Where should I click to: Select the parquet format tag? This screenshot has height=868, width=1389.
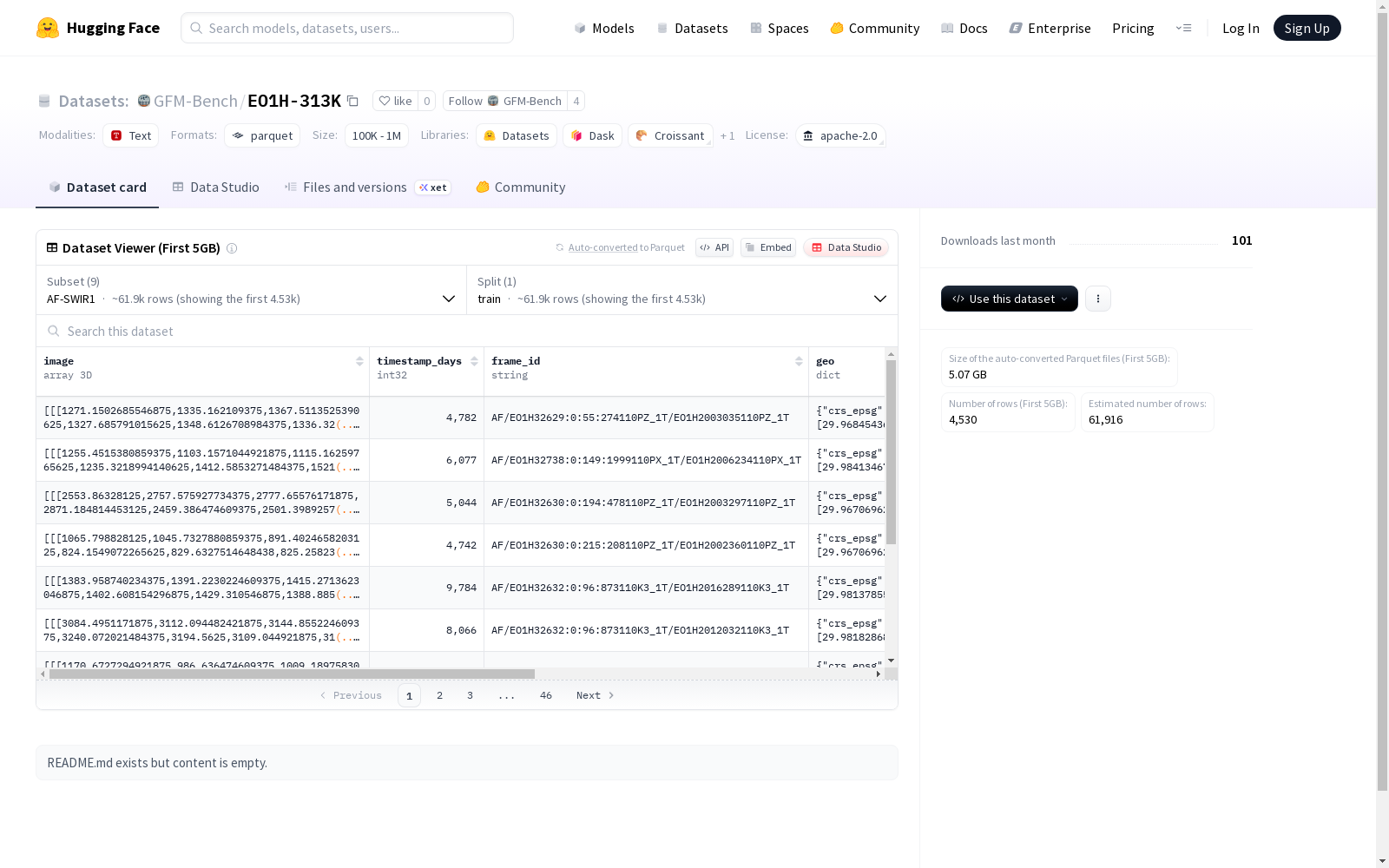262,135
